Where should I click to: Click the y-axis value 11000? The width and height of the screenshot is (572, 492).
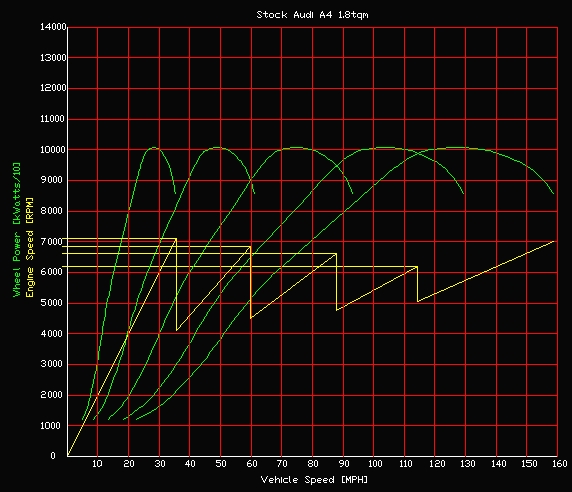[52, 119]
